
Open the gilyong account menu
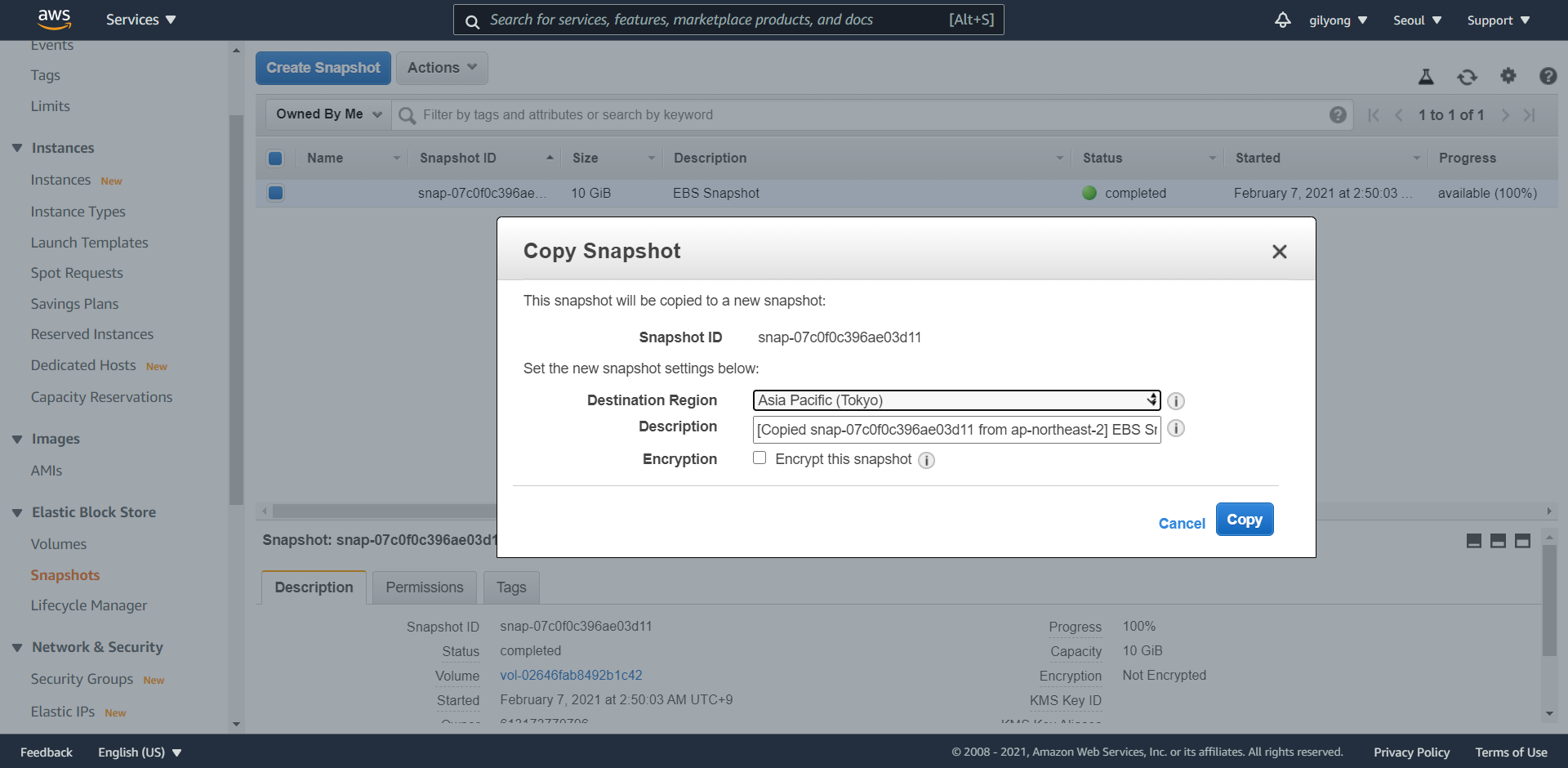pos(1338,20)
